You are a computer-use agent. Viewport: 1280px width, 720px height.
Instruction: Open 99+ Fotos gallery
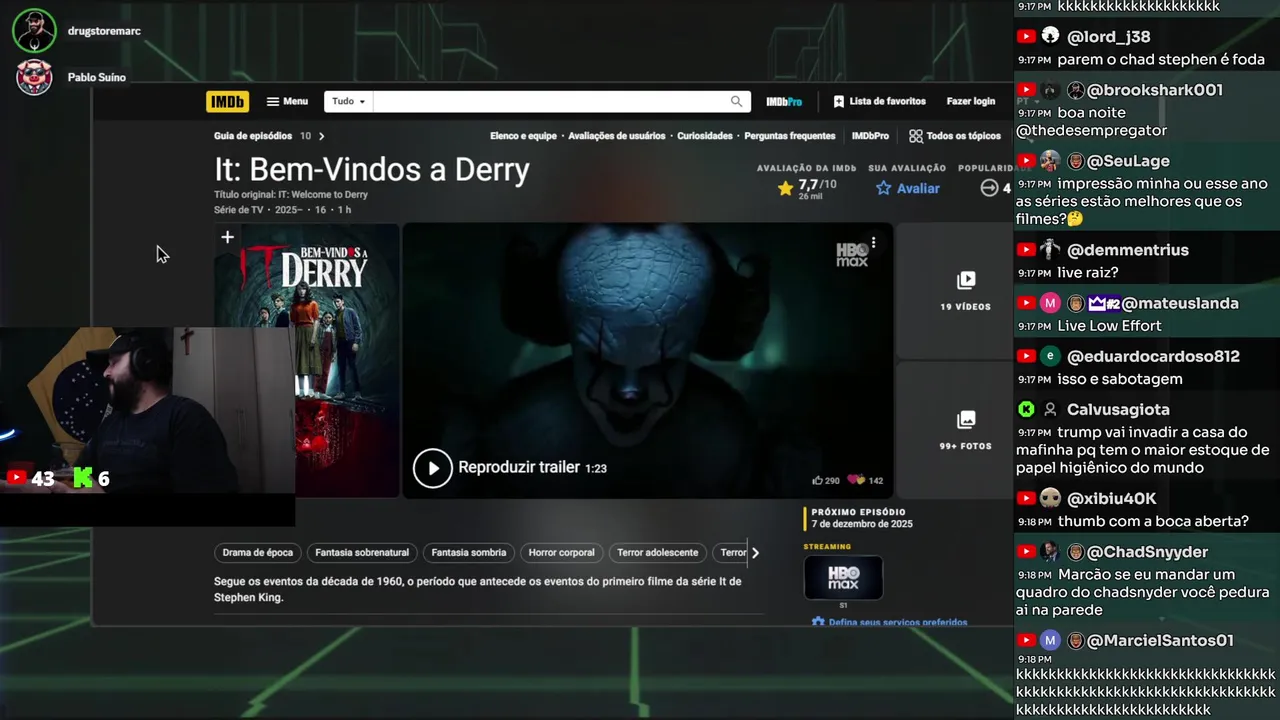tap(965, 430)
